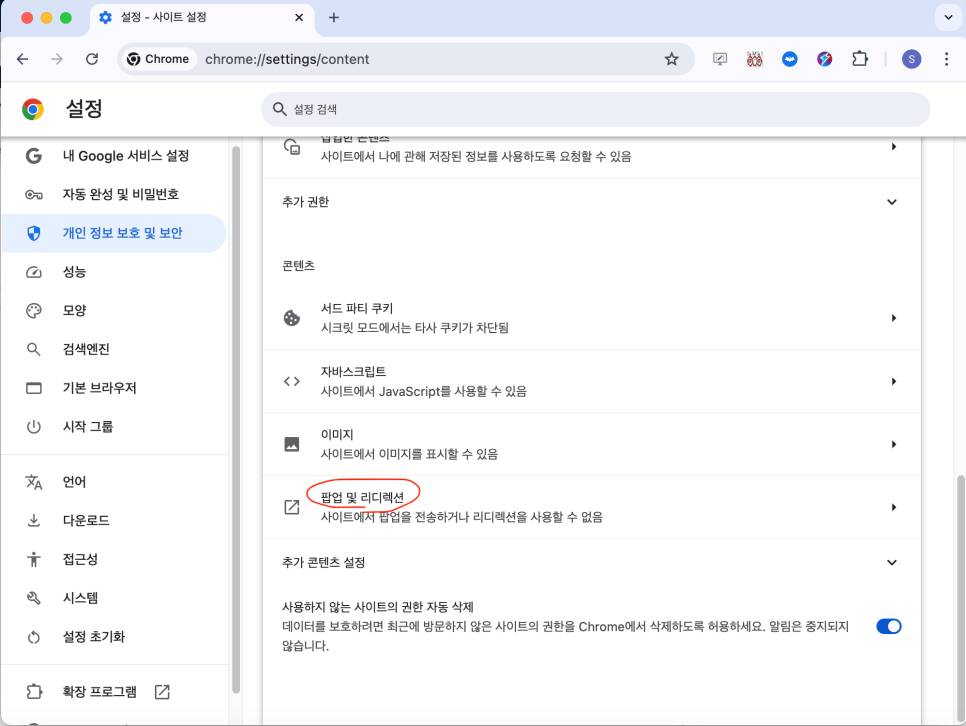Click the 설정 검색 search field
966x726 pixels.
[x=595, y=109]
